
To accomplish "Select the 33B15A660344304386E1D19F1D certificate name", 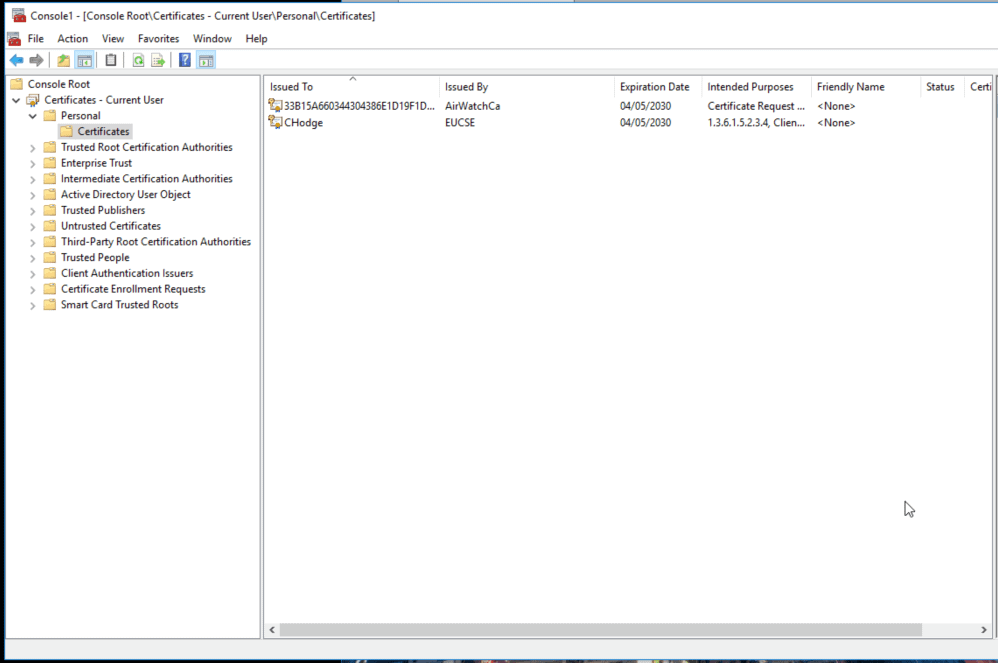I will coord(359,106).
